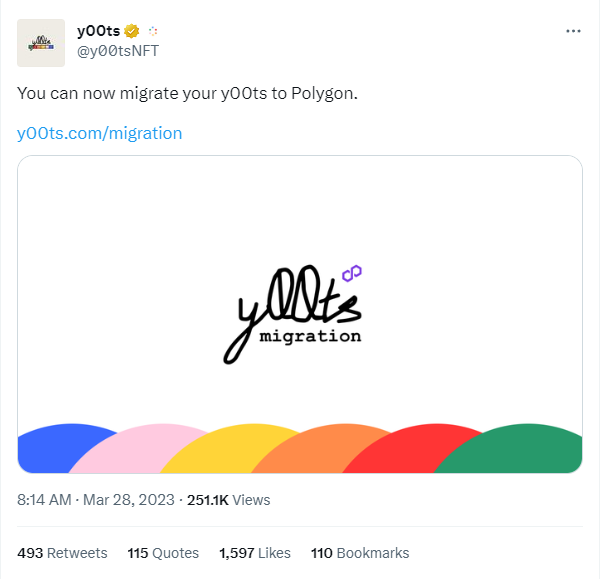
Task: Open the y00ts.com/migration link
Action: [x=99, y=133]
